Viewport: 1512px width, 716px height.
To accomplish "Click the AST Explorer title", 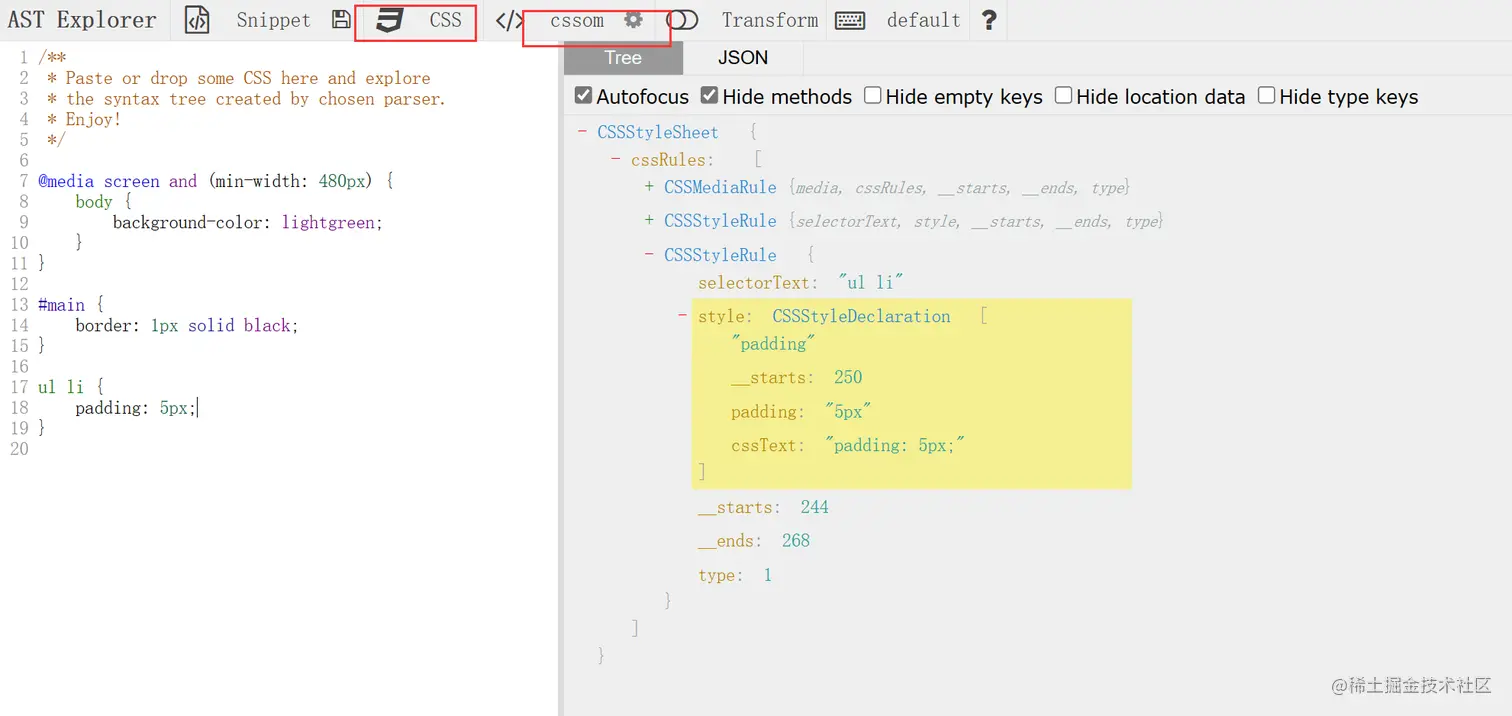I will [82, 20].
